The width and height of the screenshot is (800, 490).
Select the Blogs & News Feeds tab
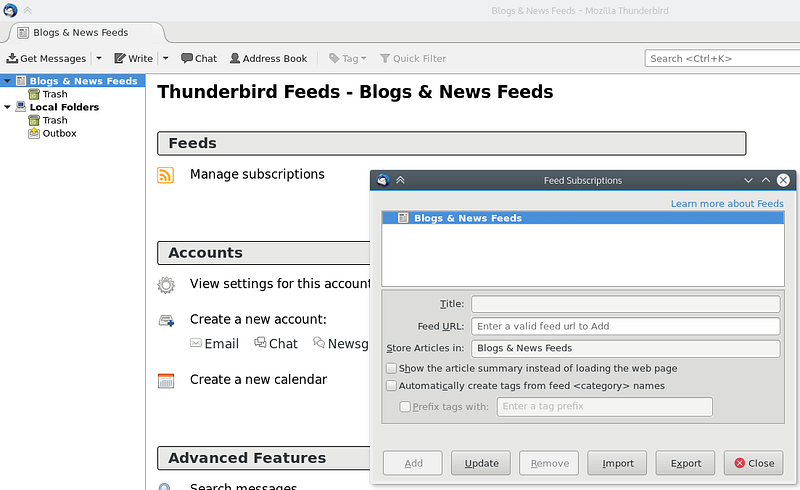pos(81,33)
